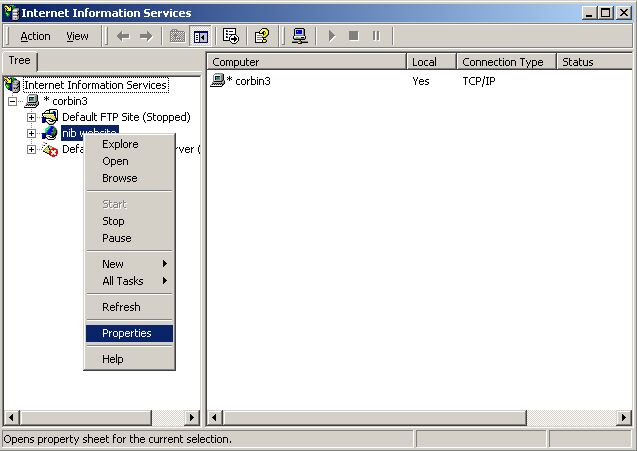Select Properties in the context menu
Viewport: 637px width, 451px height.
pos(129,333)
